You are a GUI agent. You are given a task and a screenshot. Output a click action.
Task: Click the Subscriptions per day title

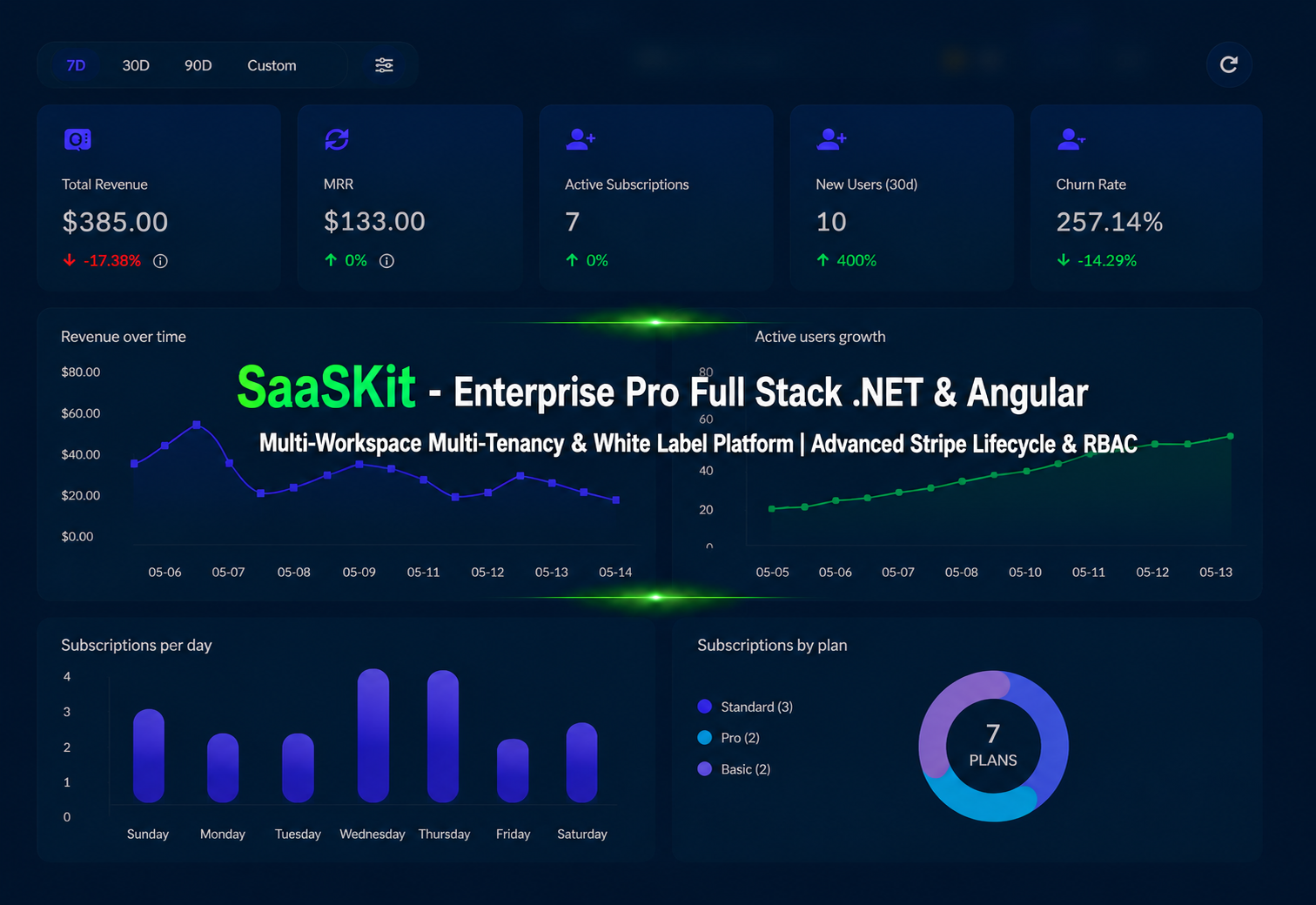(137, 645)
